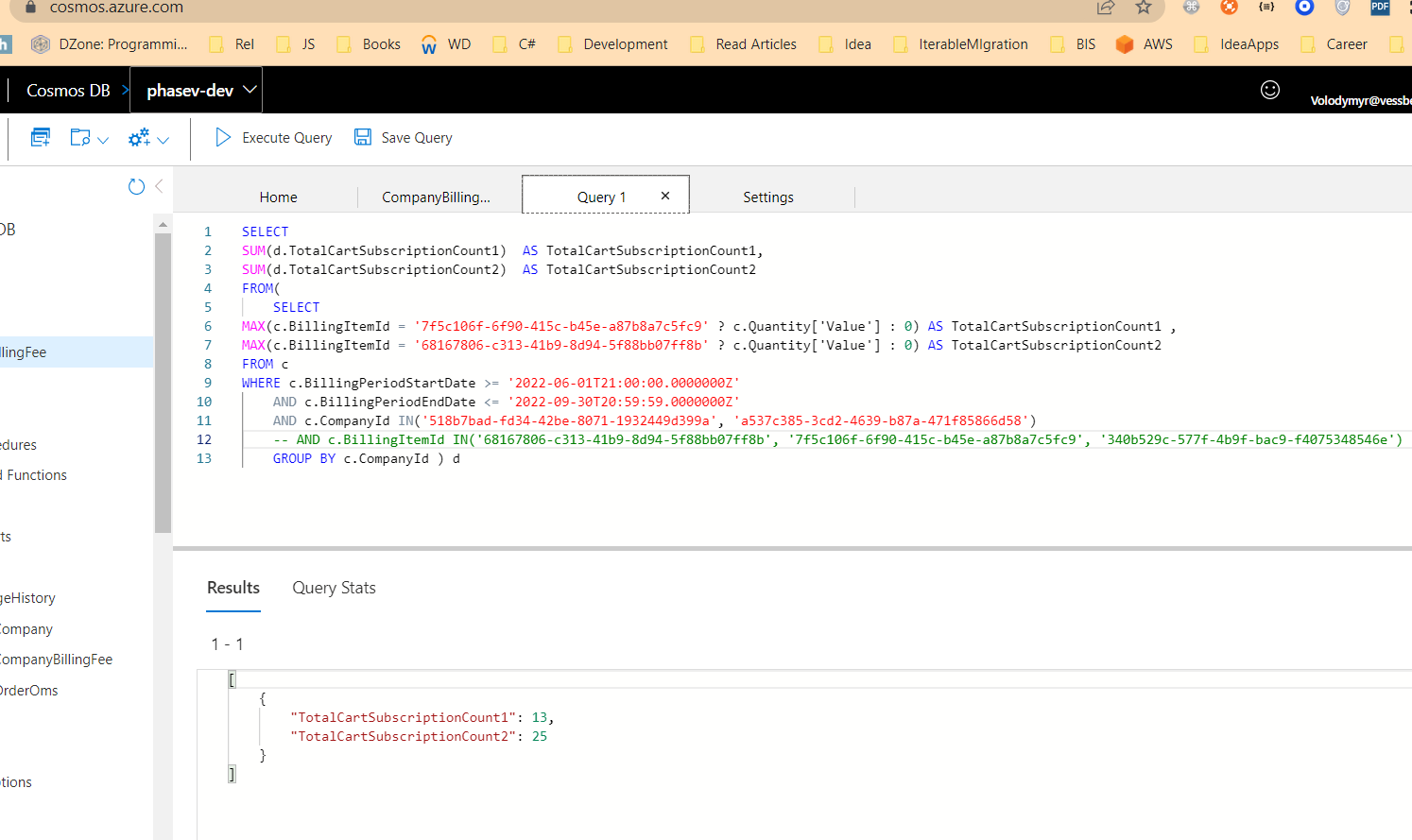Click the site lock icon
This screenshot has height=840, width=1412.
coord(30,7)
